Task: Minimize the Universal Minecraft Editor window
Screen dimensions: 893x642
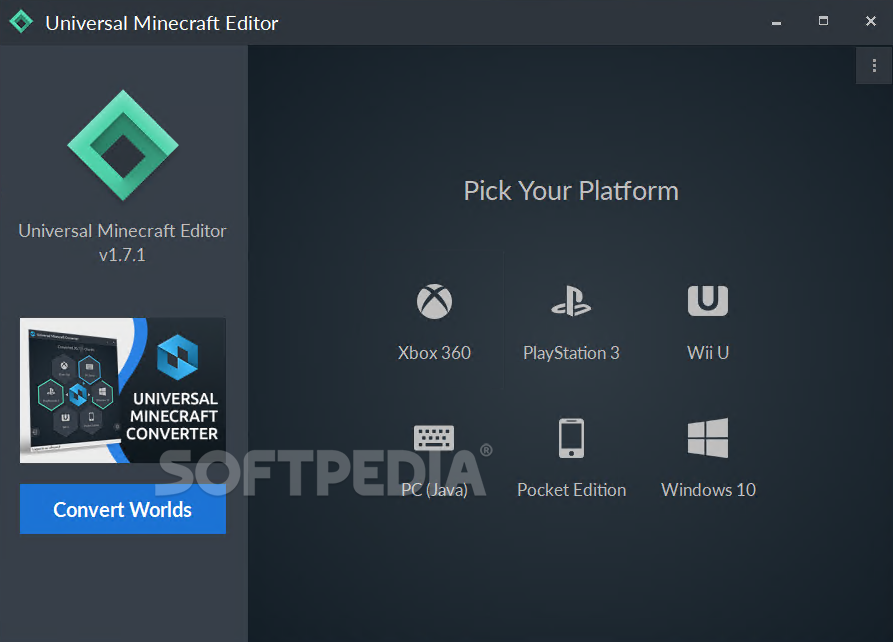Action: pos(776,22)
